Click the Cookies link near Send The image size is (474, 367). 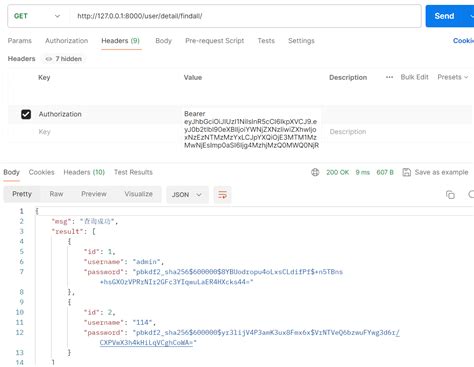463,41
